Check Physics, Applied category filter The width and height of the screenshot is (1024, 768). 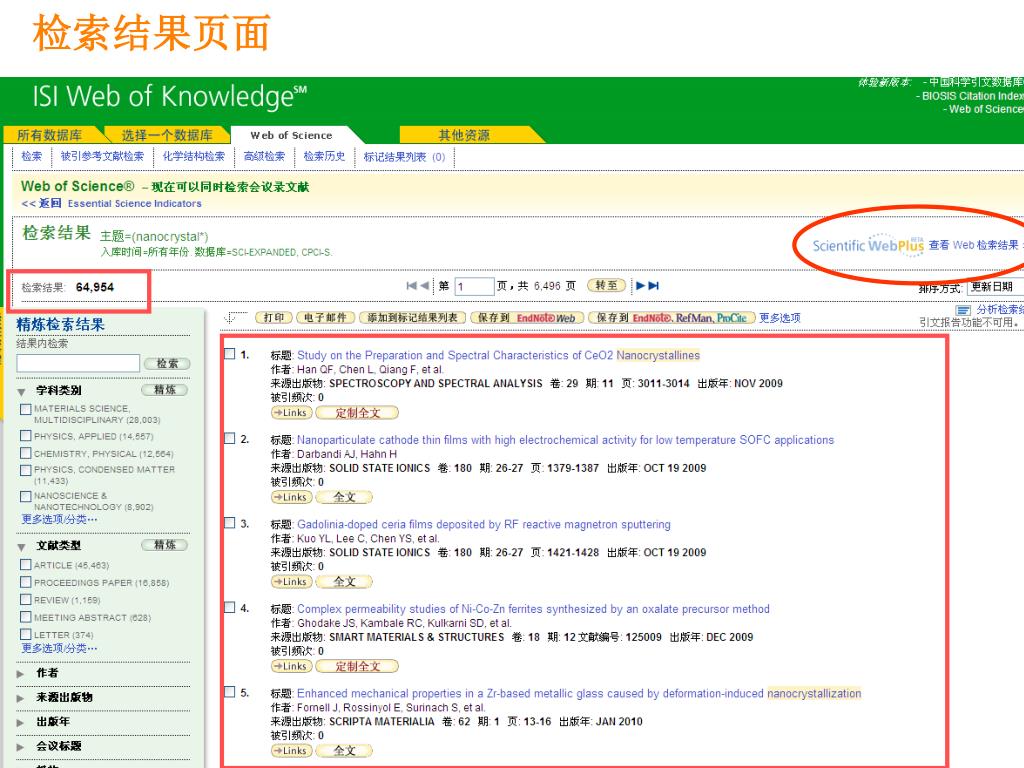(x=25, y=436)
